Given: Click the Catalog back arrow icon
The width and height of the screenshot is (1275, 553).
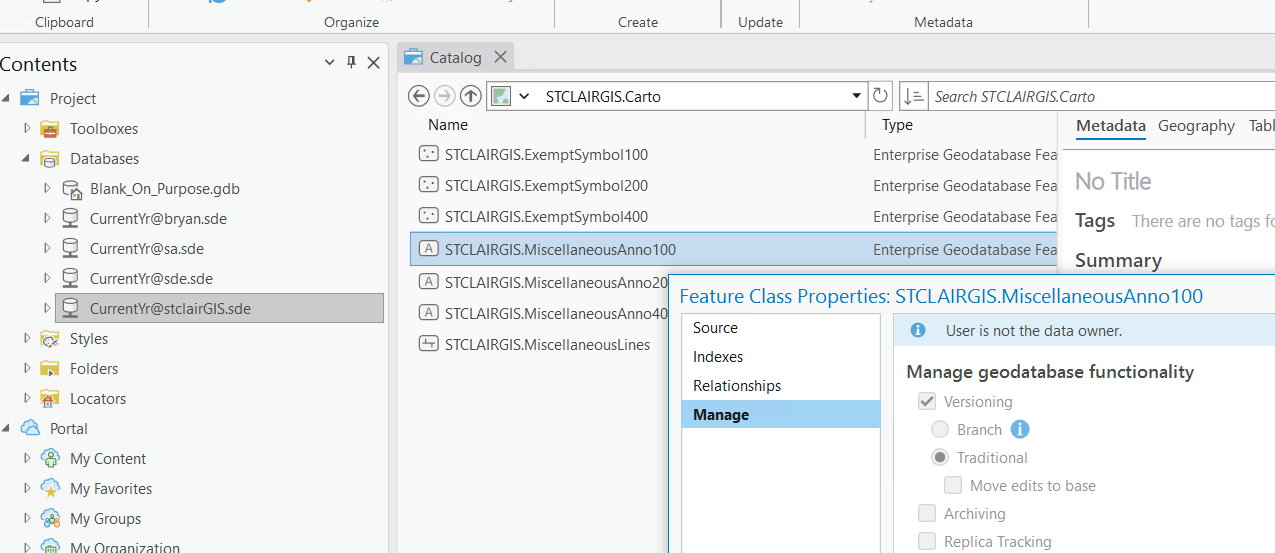Looking at the screenshot, I should [419, 96].
